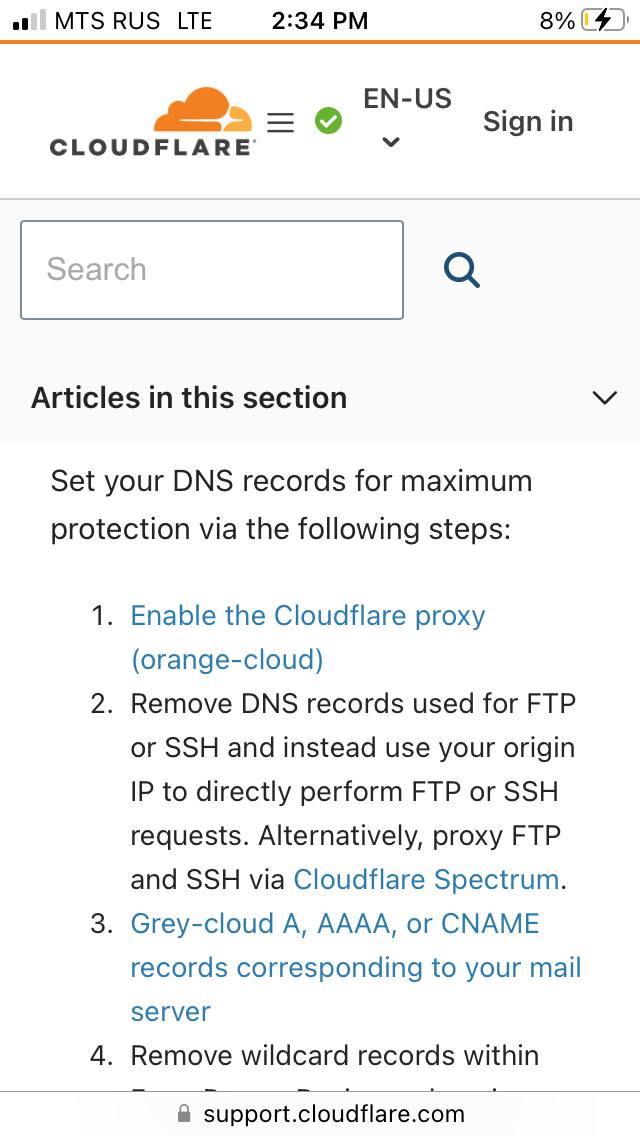This screenshot has height=1136, width=640.
Task: Tap the 2:34 PM clock
Action: [320, 20]
